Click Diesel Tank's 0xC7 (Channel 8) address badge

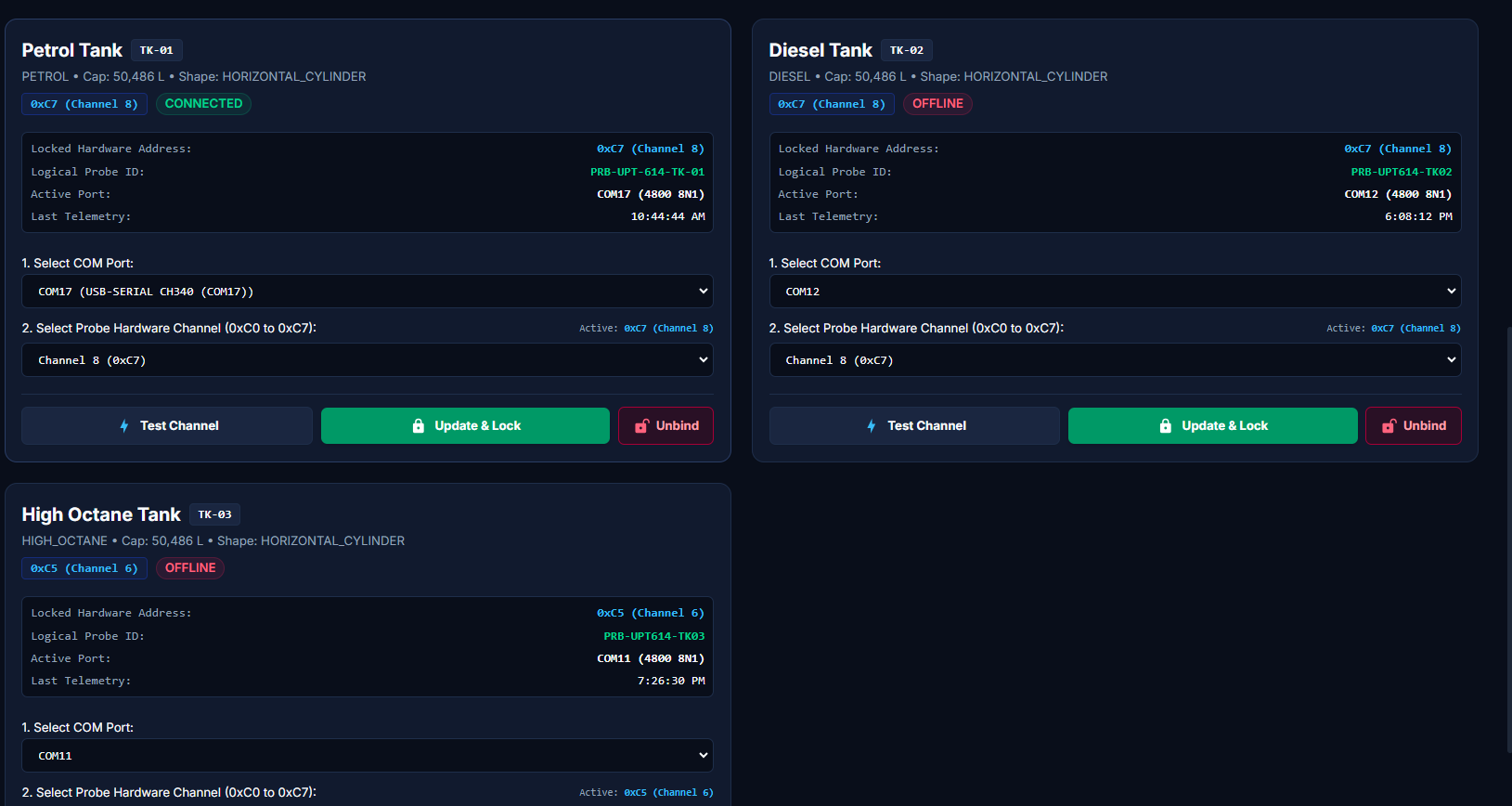pos(832,104)
